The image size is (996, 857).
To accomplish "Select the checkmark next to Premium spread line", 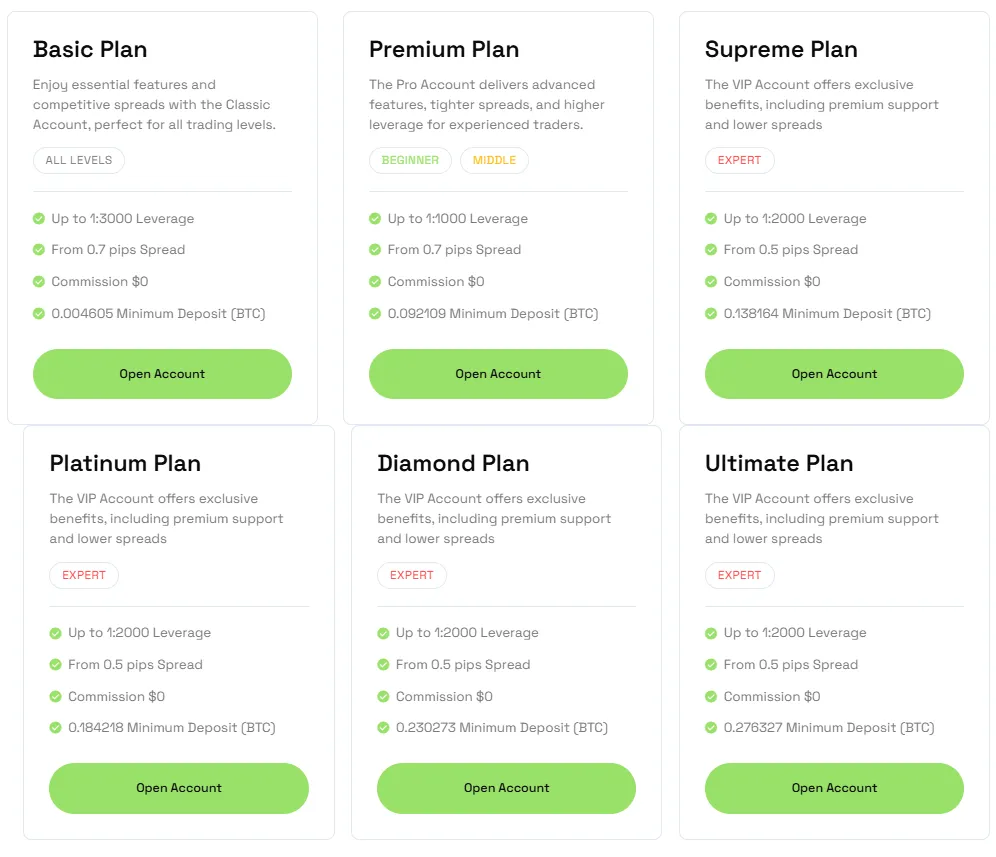I will [x=374, y=249].
